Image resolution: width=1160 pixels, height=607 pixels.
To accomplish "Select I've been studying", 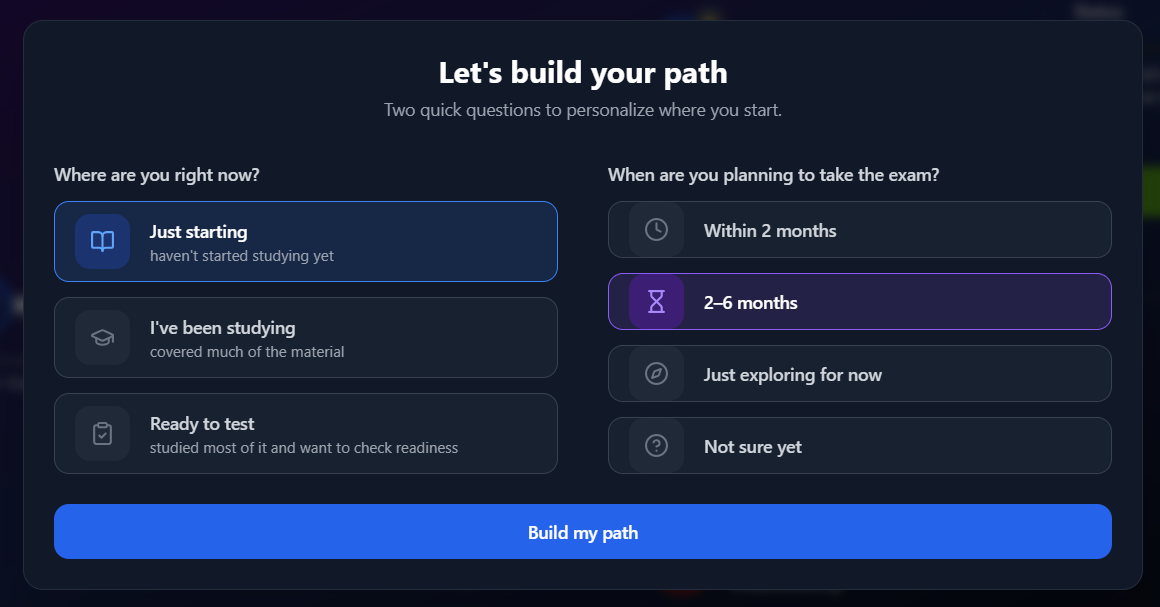I will tap(306, 337).
